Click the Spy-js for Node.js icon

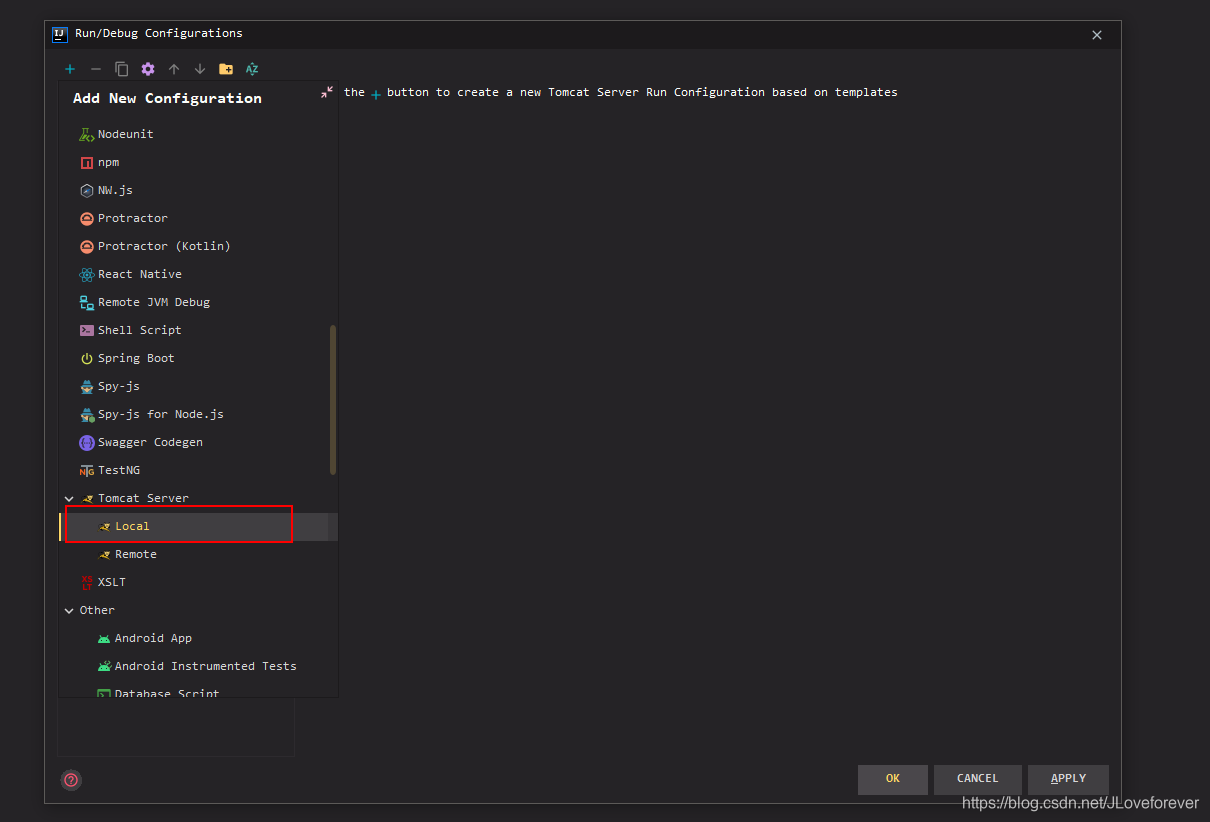87,414
